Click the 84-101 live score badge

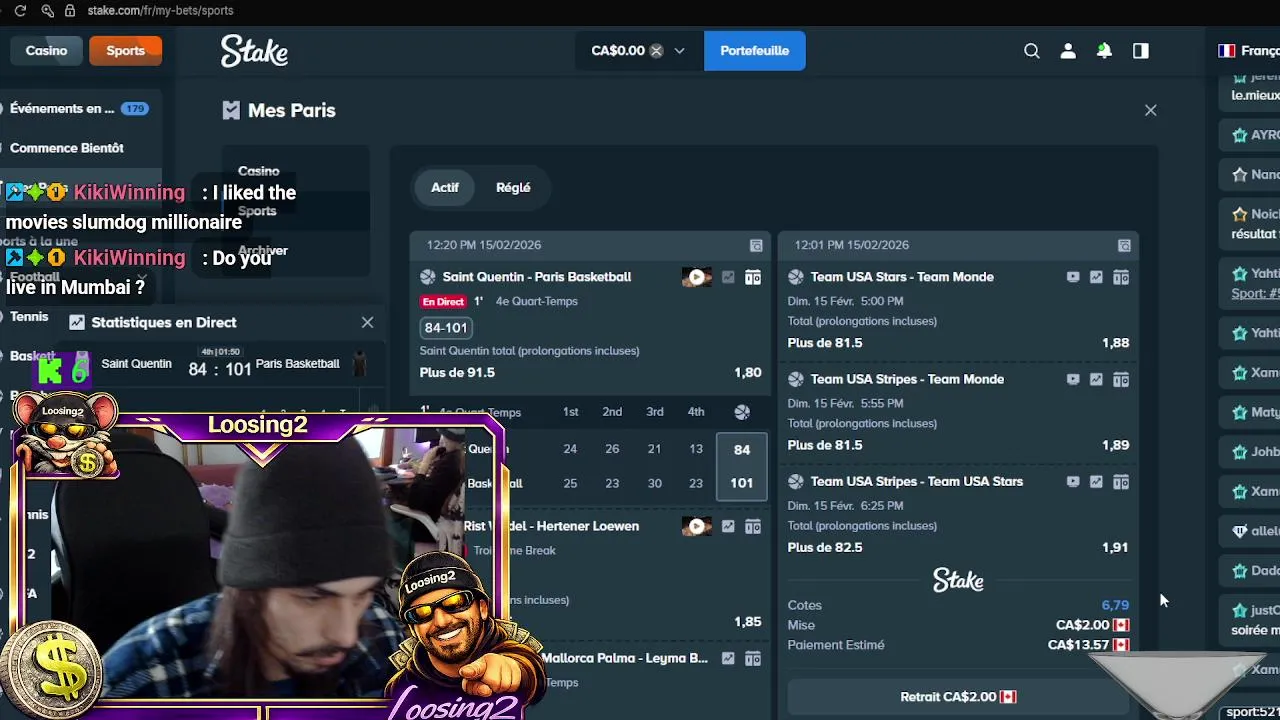tap(446, 328)
